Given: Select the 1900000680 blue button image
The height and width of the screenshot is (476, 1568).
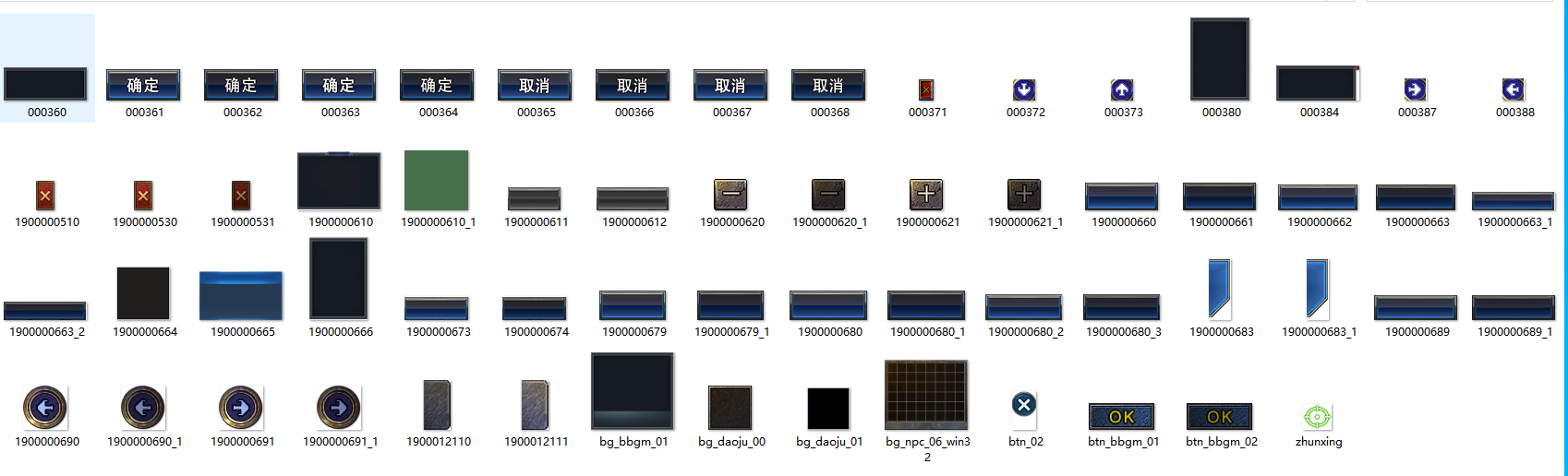Looking at the screenshot, I should pyautogui.click(x=828, y=305).
